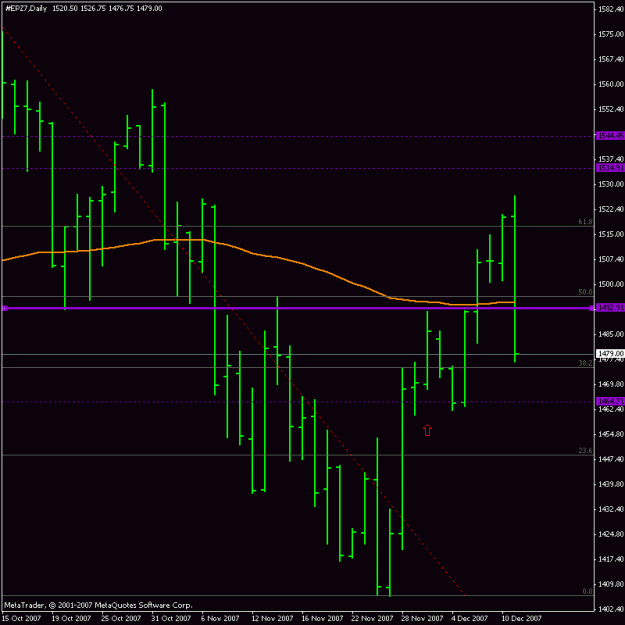Click the 22 Nov 2007 date label
This screenshot has width=625, height=625.
pos(372,618)
